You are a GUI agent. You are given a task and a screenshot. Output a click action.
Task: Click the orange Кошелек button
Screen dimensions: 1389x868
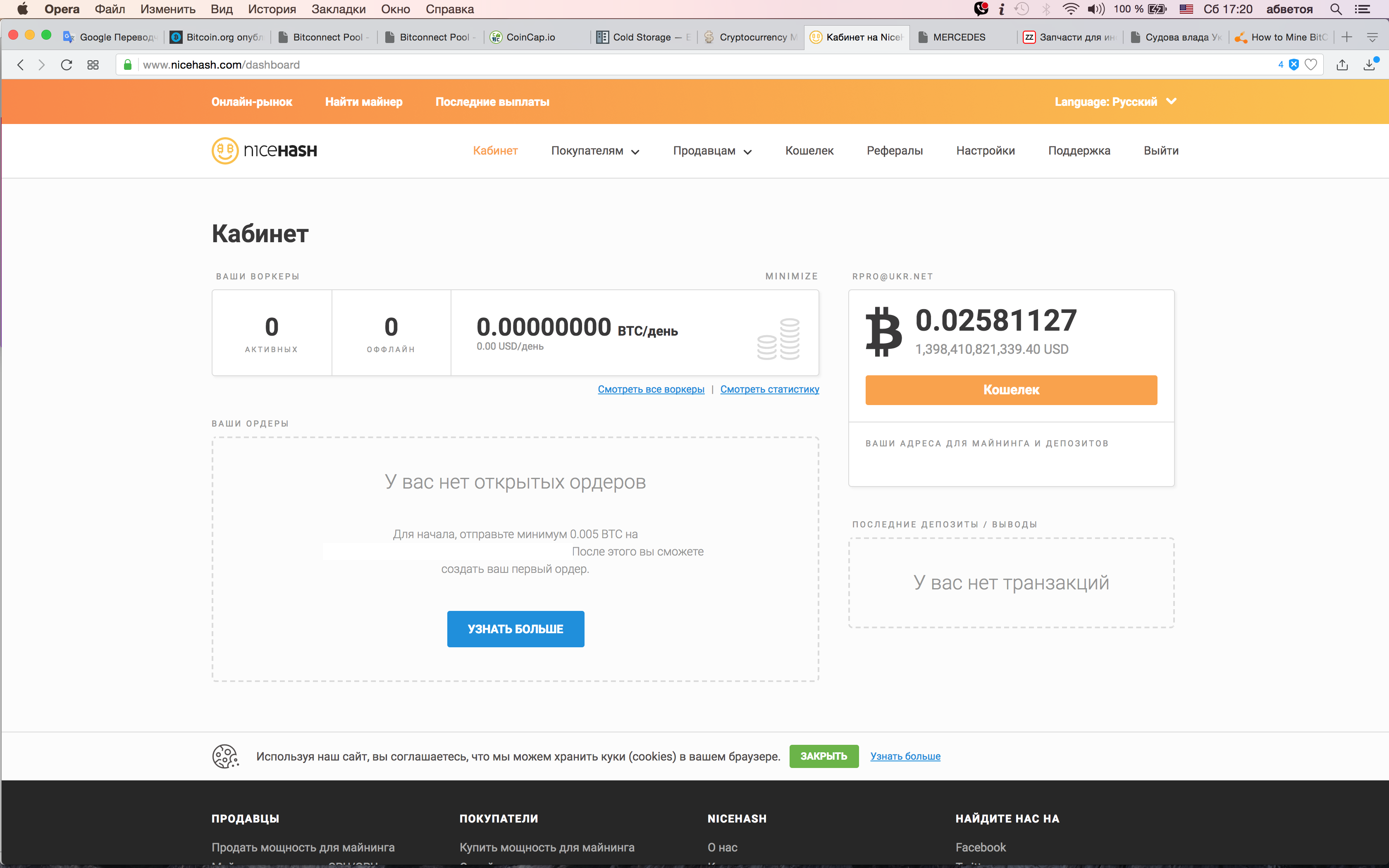coord(1011,390)
